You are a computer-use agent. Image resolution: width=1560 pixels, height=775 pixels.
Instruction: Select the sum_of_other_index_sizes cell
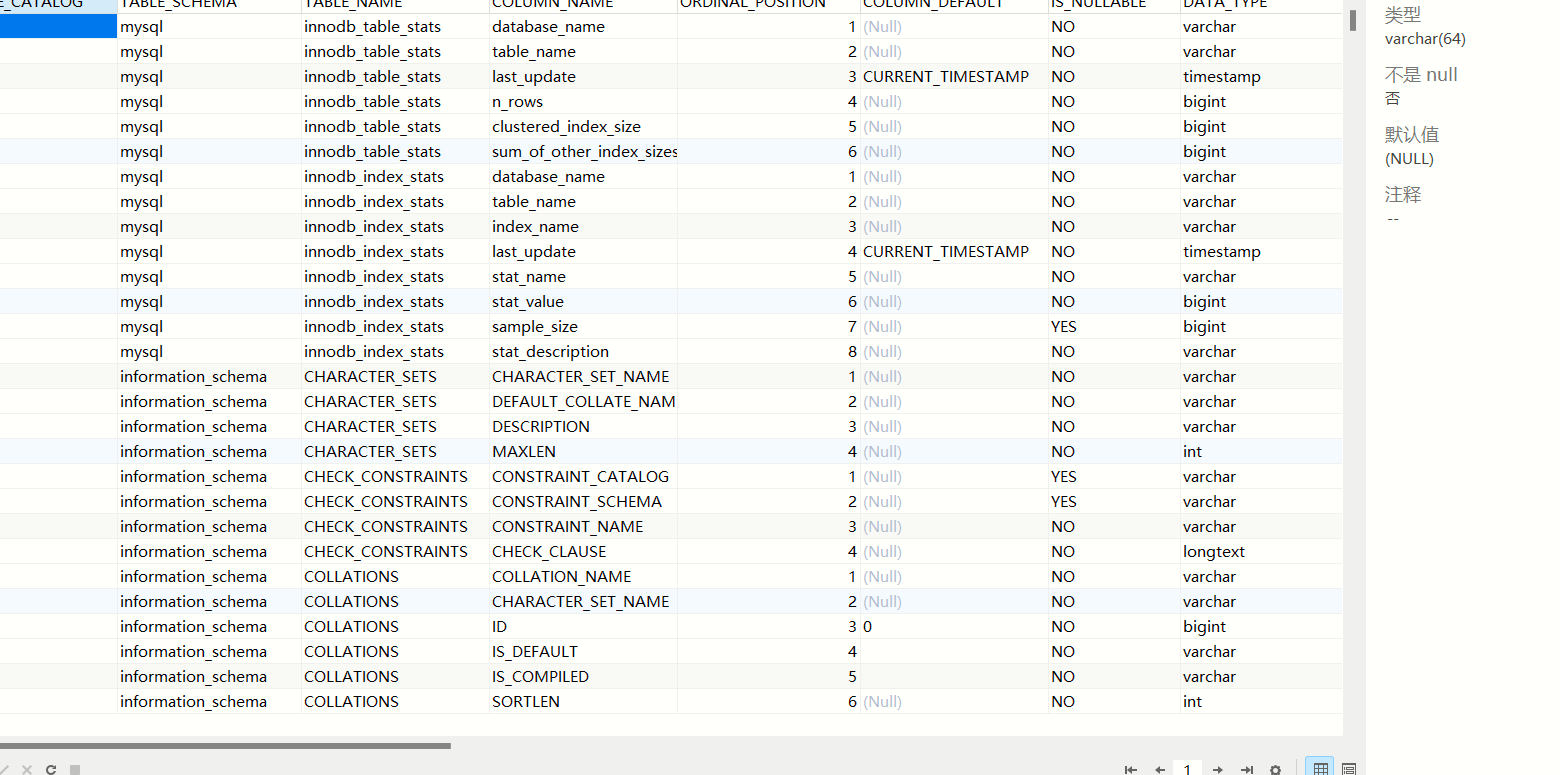click(583, 152)
